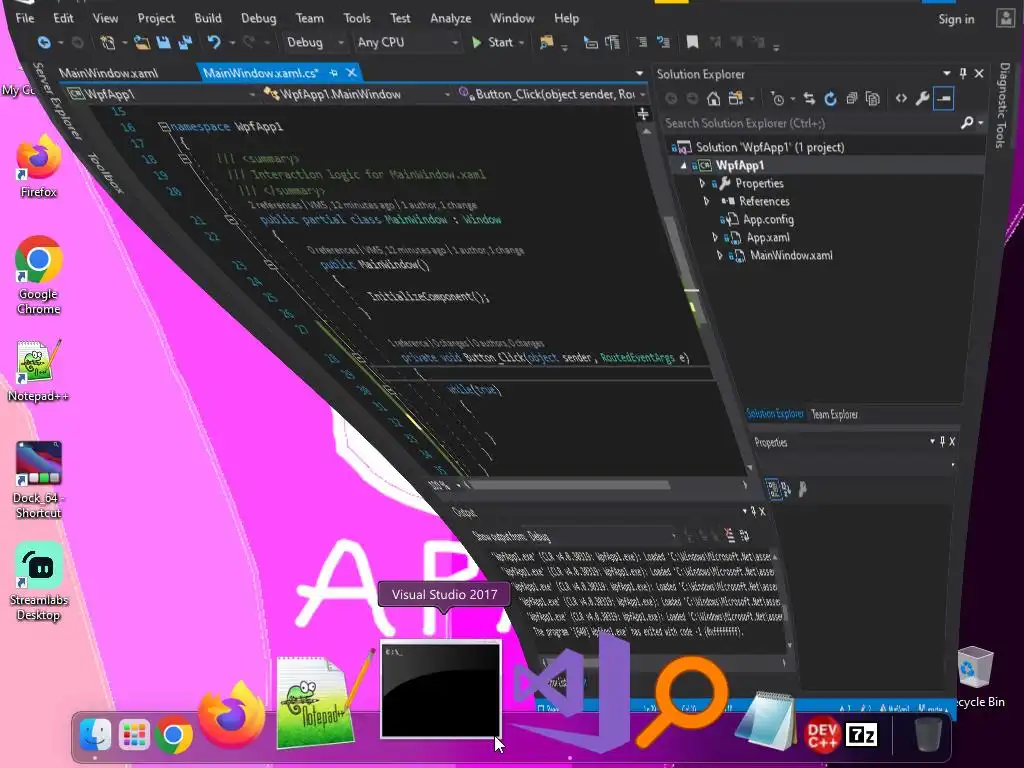
Task: Switch to the Team Explorer tab
Action: pos(834,415)
